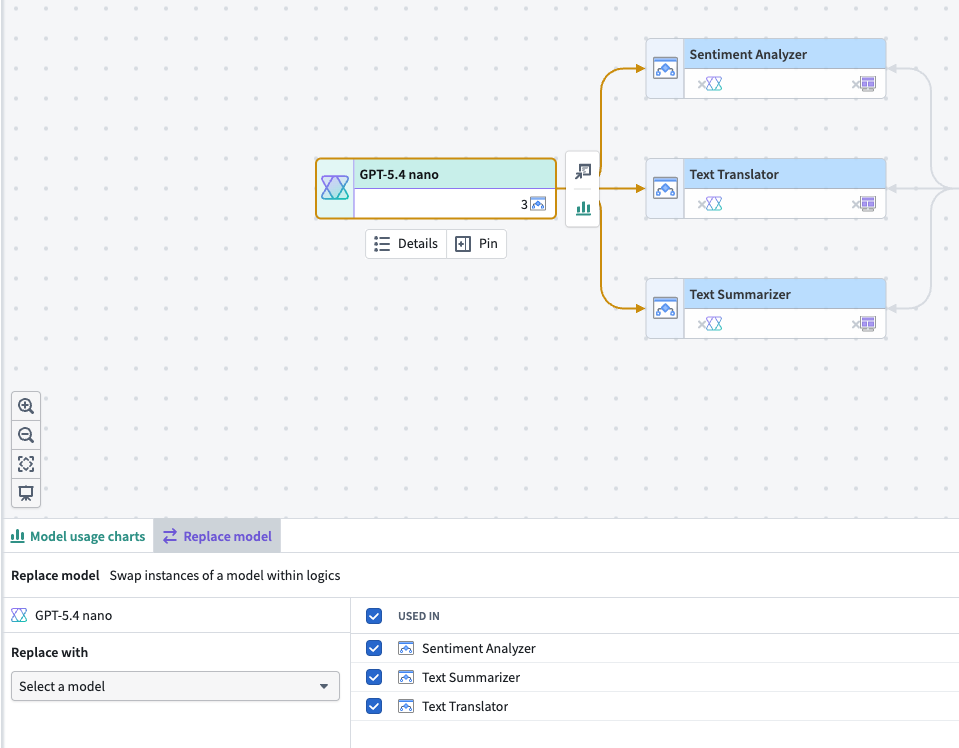Image resolution: width=959 pixels, height=748 pixels.
Task: Click the Text Translator logic node icon
Action: [x=665, y=188]
